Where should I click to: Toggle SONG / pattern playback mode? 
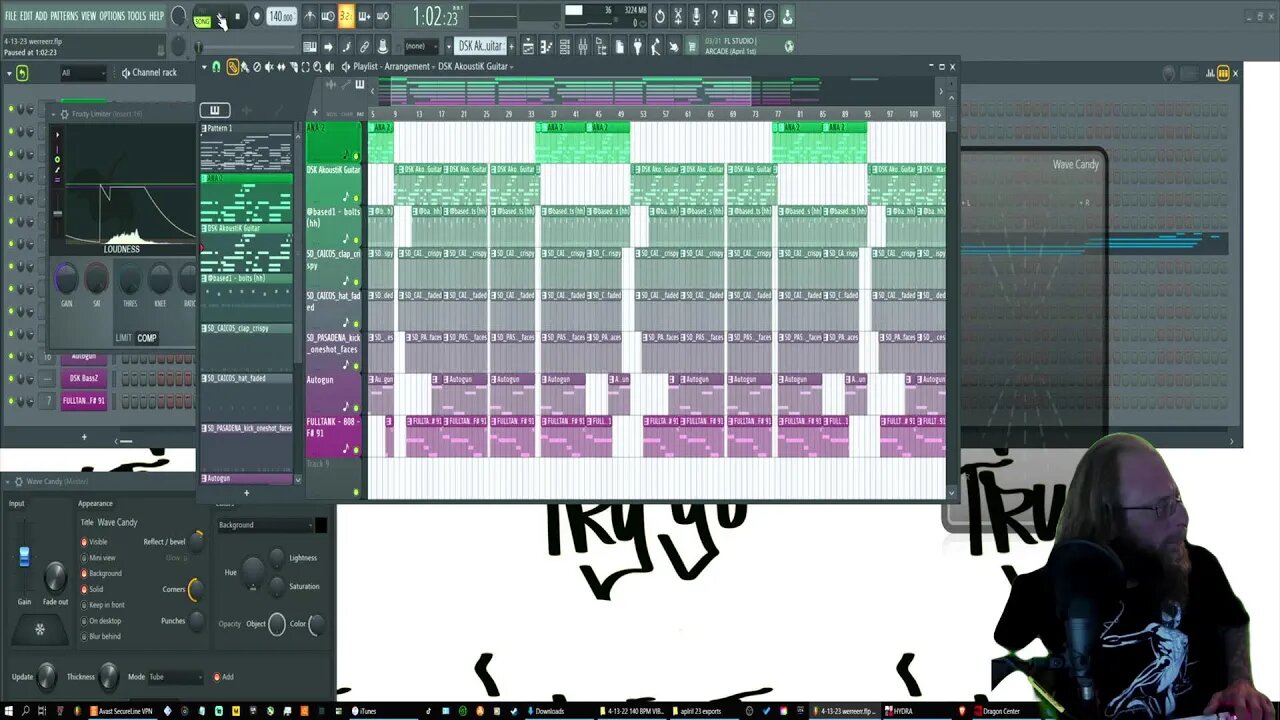202,20
